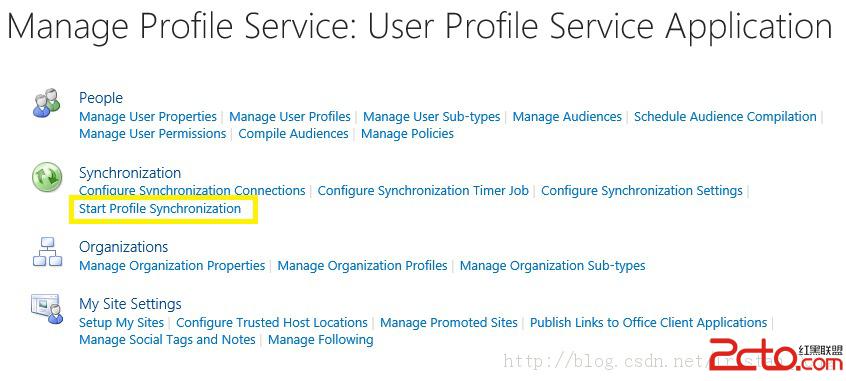The width and height of the screenshot is (846, 381).
Task: Click Compile Audiences link
Action: (x=294, y=133)
